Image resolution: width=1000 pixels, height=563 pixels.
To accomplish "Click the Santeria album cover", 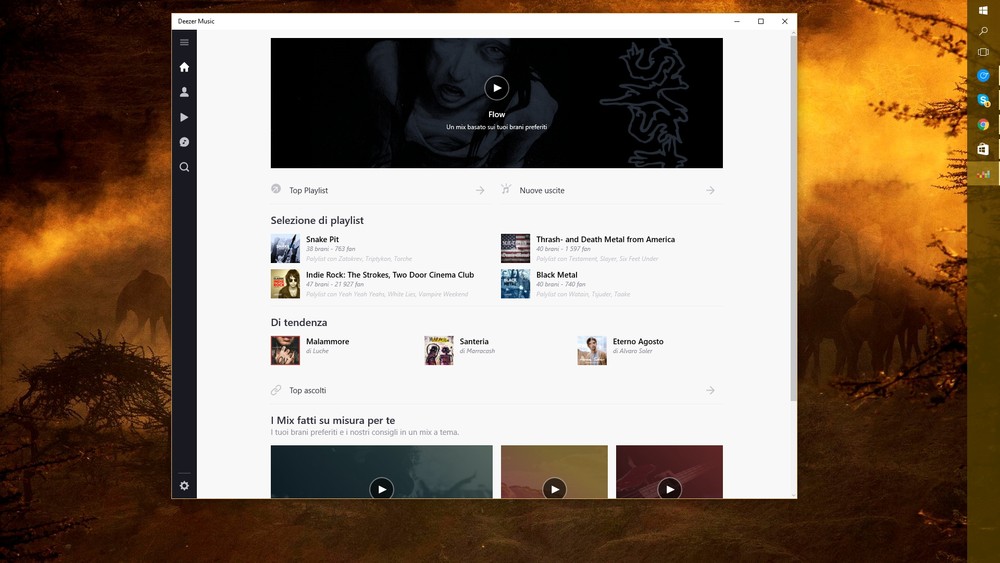I will [x=439, y=351].
